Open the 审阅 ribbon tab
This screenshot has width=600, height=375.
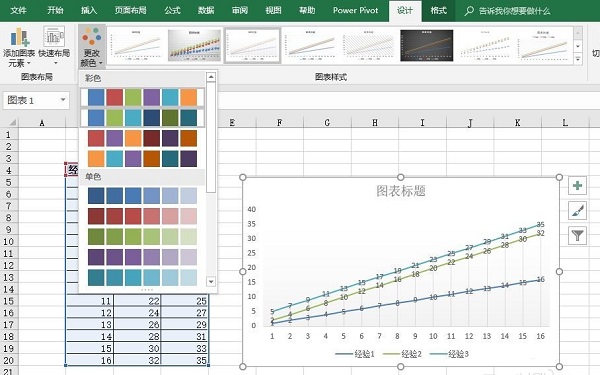click(x=240, y=11)
